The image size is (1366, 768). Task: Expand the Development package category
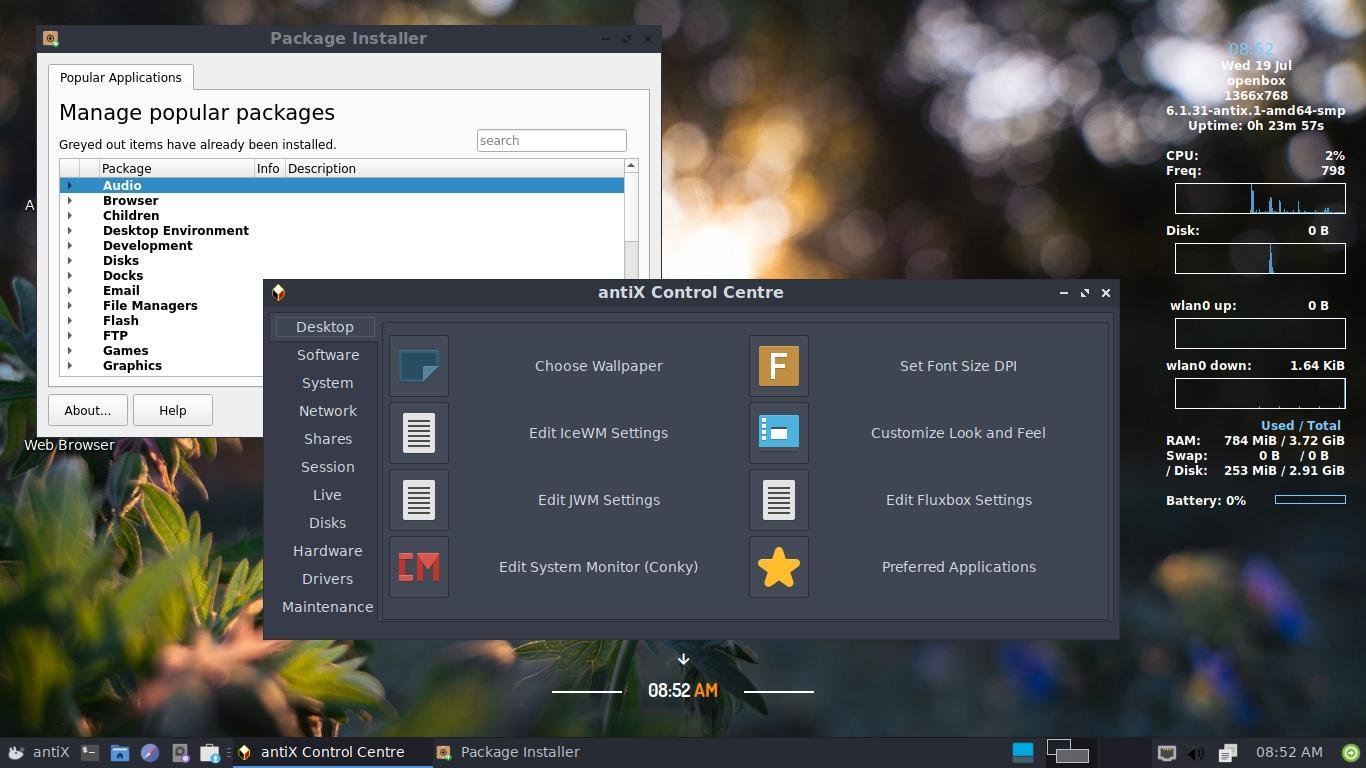click(x=69, y=245)
